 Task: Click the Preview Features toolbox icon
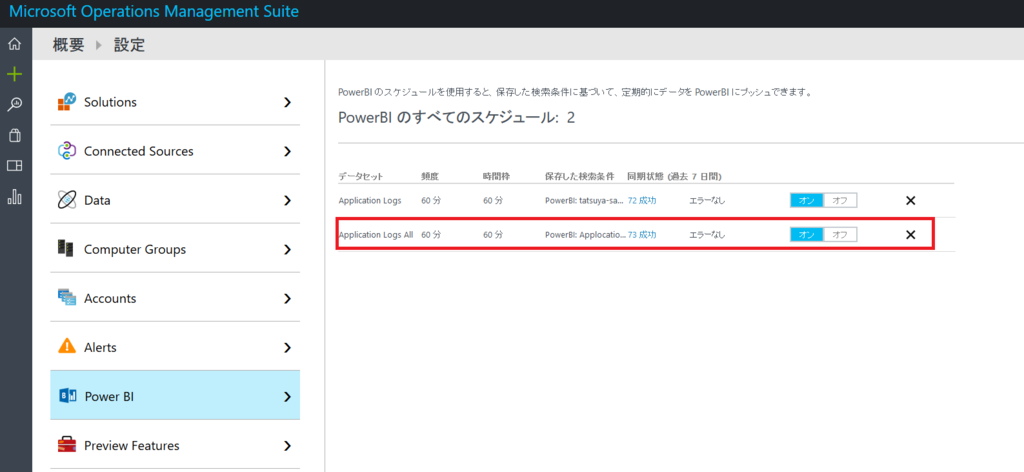pos(67,445)
